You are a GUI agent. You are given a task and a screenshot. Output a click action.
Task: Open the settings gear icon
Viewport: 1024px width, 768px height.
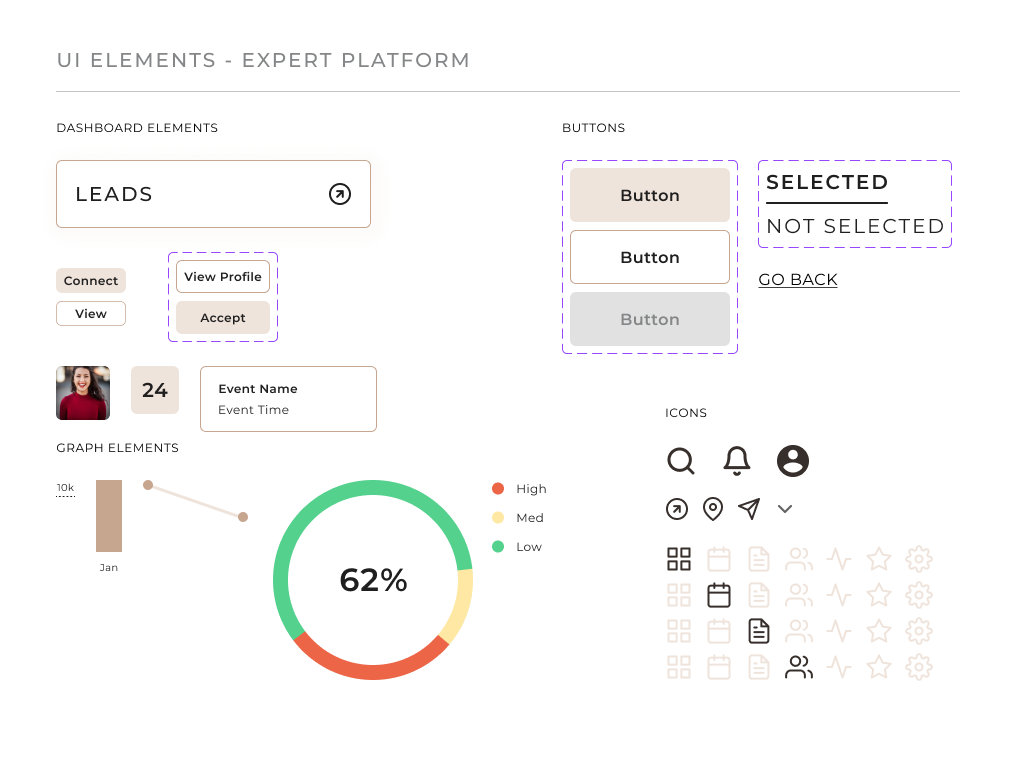pyautogui.click(x=919, y=558)
